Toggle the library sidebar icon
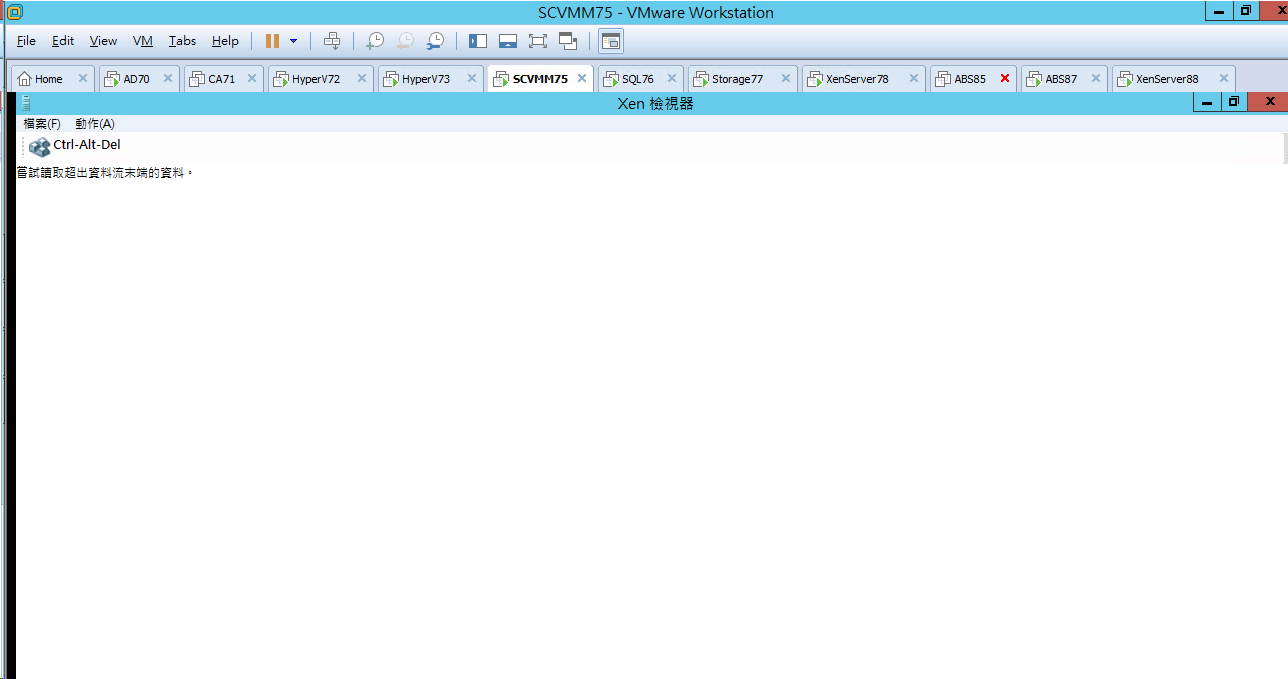 click(x=478, y=41)
